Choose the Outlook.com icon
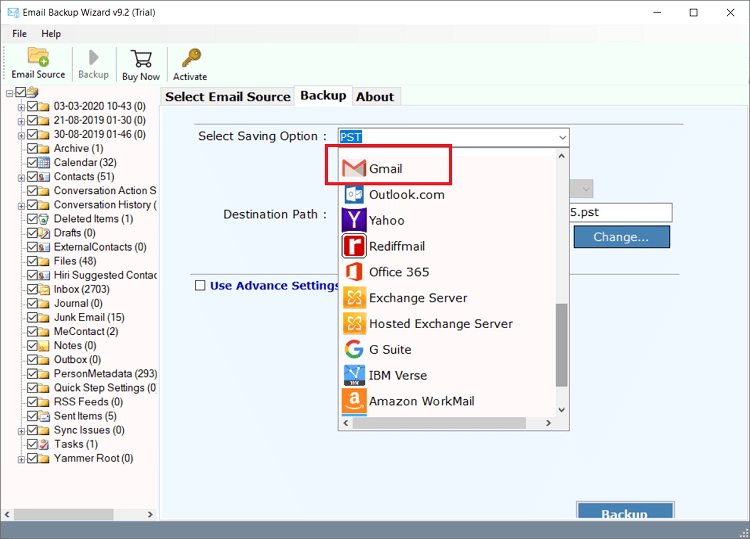 (354, 194)
